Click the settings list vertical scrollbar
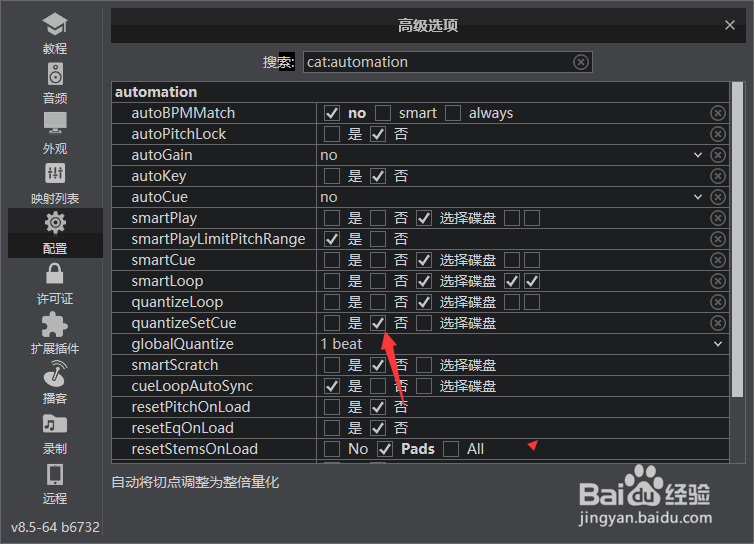Image resolution: width=754 pixels, height=544 pixels. tap(738, 239)
